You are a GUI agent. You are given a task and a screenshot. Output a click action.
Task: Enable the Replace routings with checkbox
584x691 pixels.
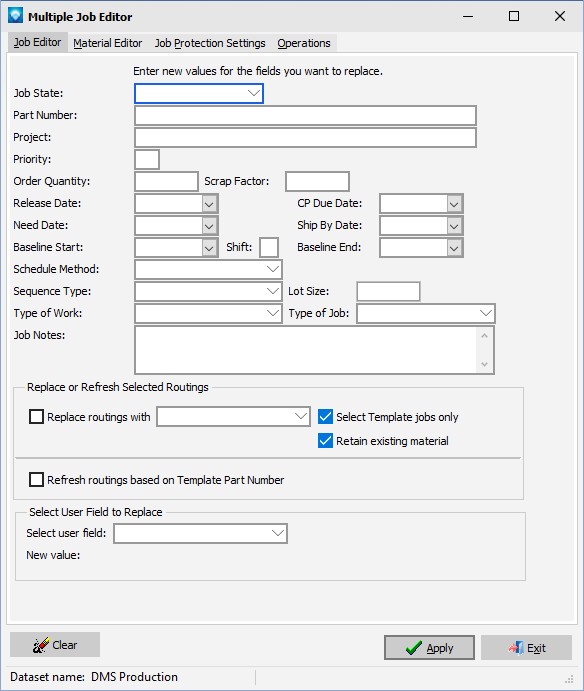tap(36, 416)
